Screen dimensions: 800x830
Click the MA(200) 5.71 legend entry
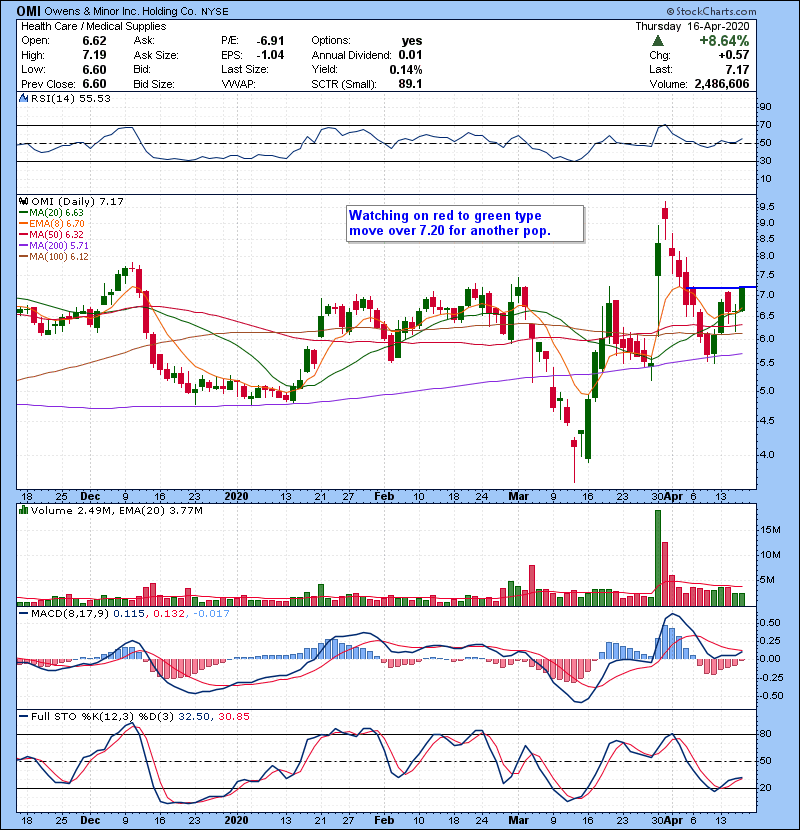point(53,246)
